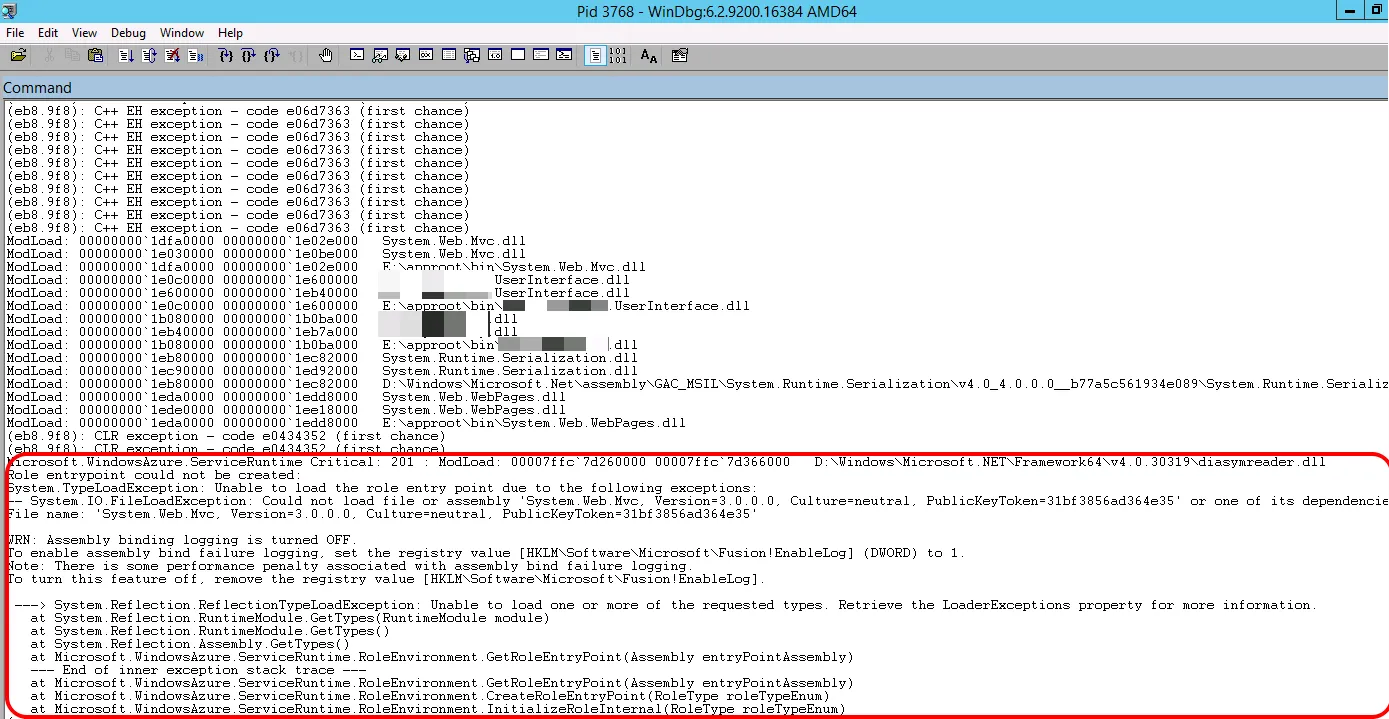Screen dimensions: 1389x719
Task: Click the 'CreateRoleEntryPoint(RoleType roleTypeEnum)' stack line
Action: click(430, 696)
